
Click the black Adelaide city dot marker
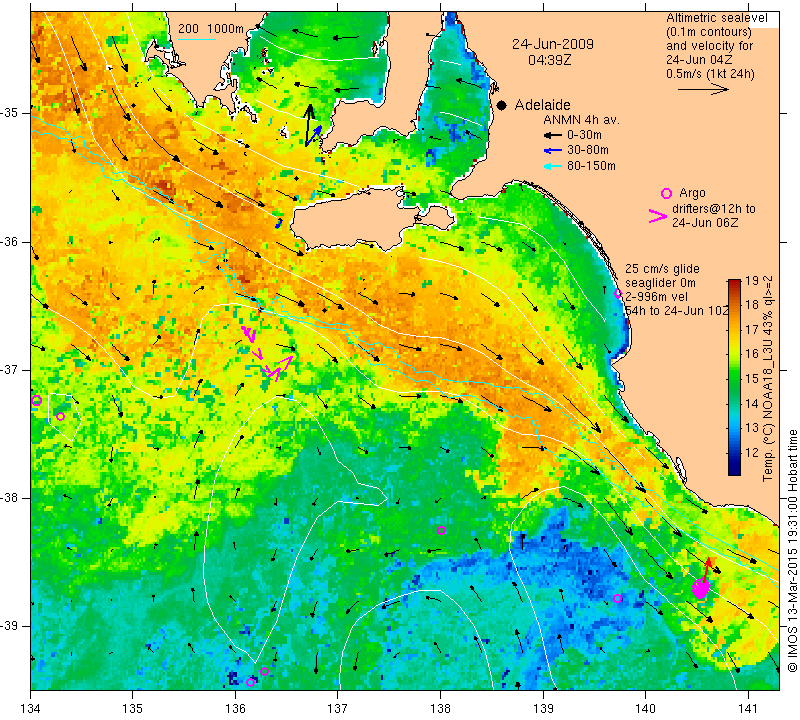coord(502,105)
